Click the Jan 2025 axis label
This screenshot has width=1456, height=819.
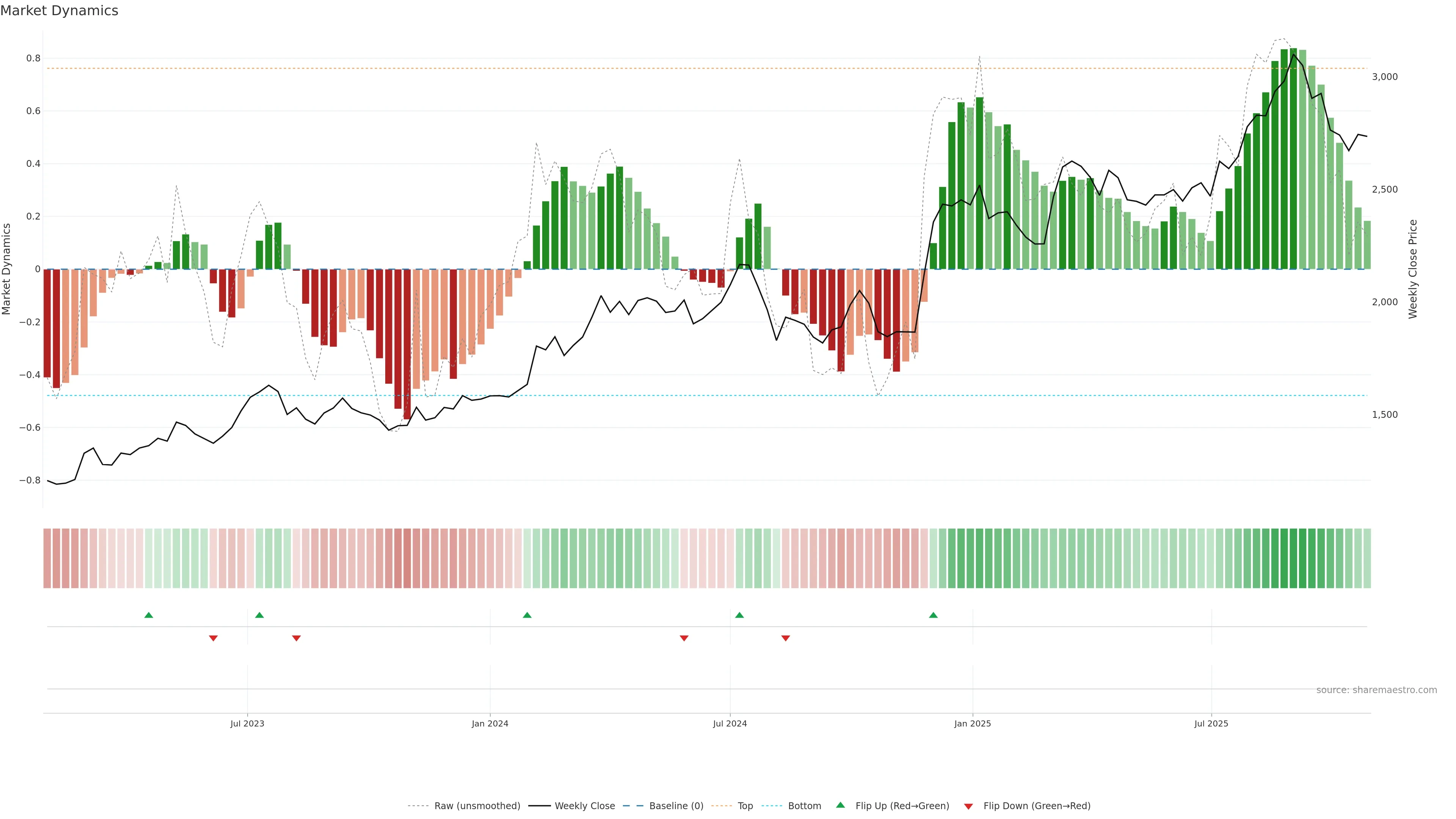coord(972,723)
